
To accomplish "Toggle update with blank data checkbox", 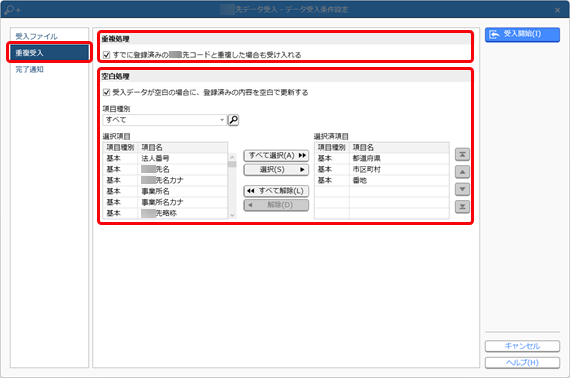I will click(x=107, y=92).
